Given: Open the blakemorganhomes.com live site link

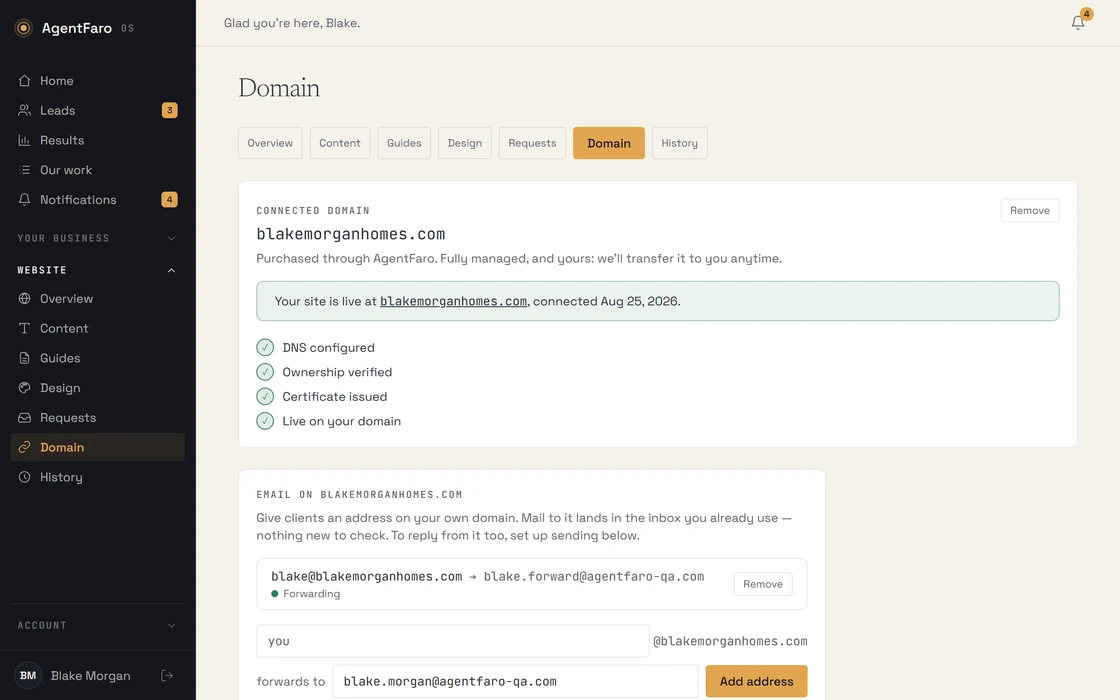Looking at the screenshot, I should (454, 301).
